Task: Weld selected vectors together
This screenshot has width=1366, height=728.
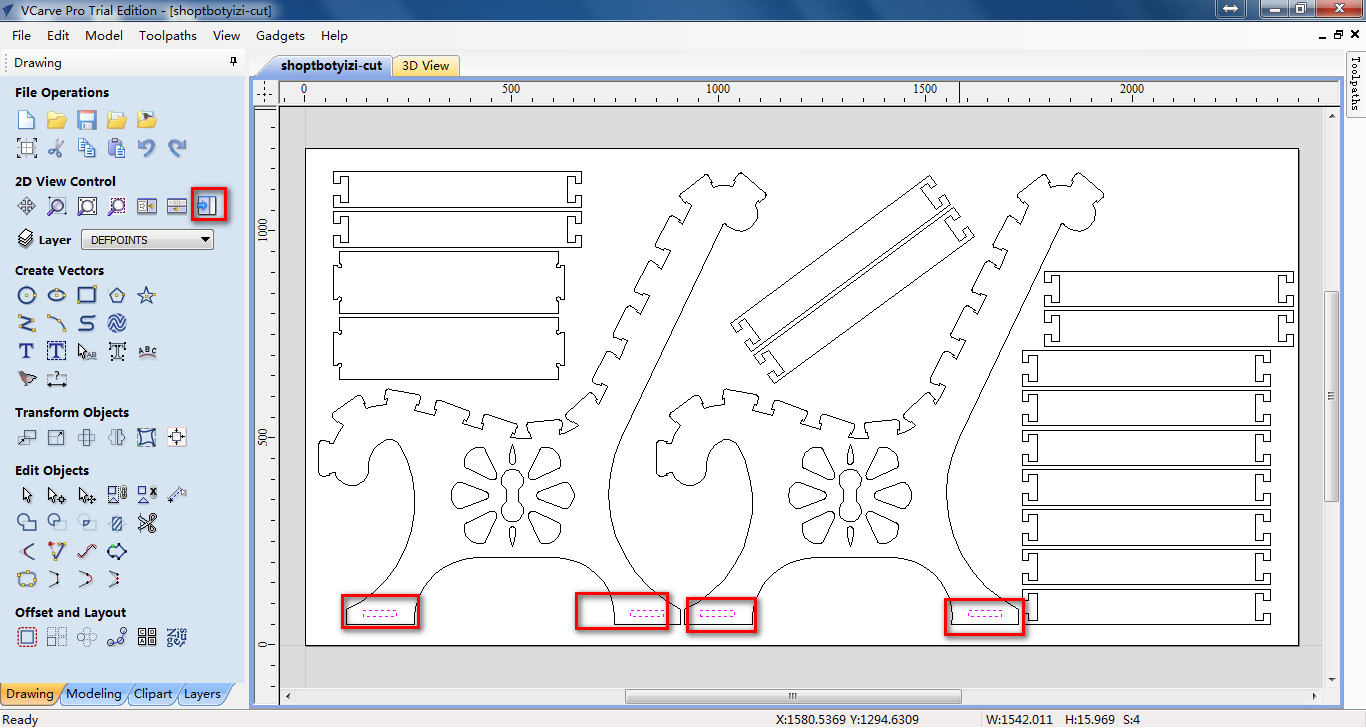Action: click(x=27, y=522)
